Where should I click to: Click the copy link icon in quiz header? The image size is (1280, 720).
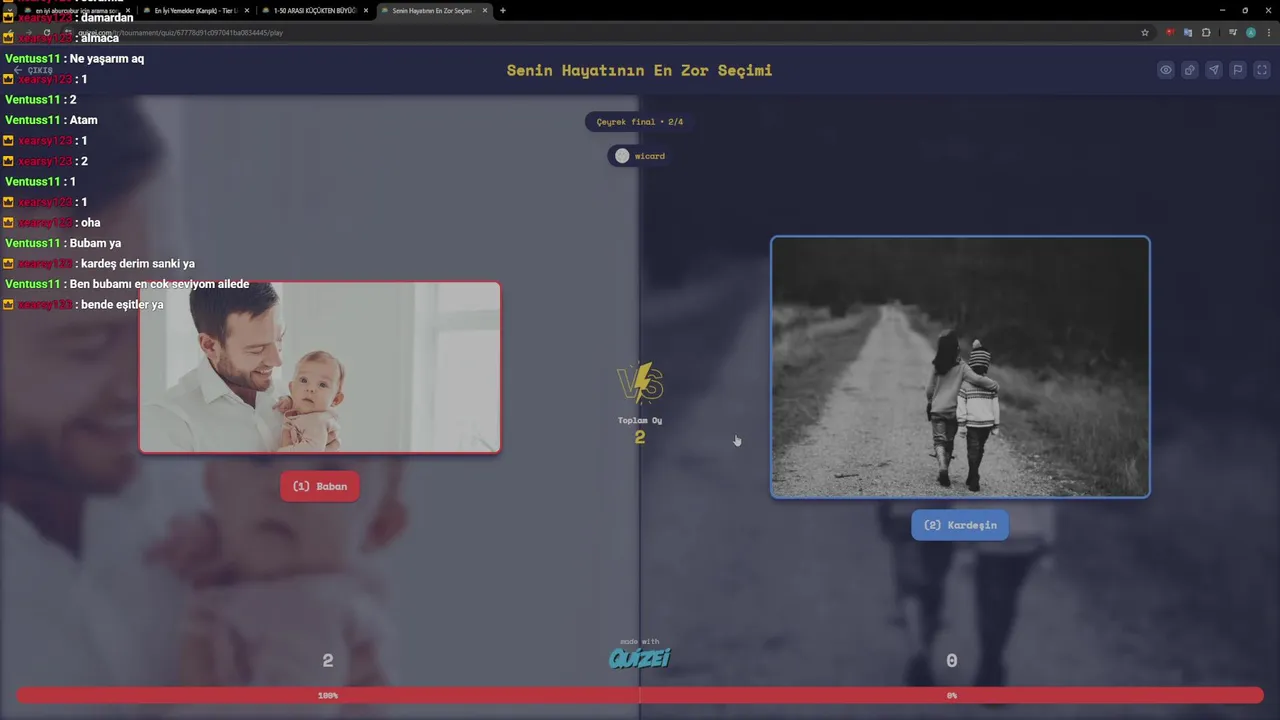tap(1190, 70)
